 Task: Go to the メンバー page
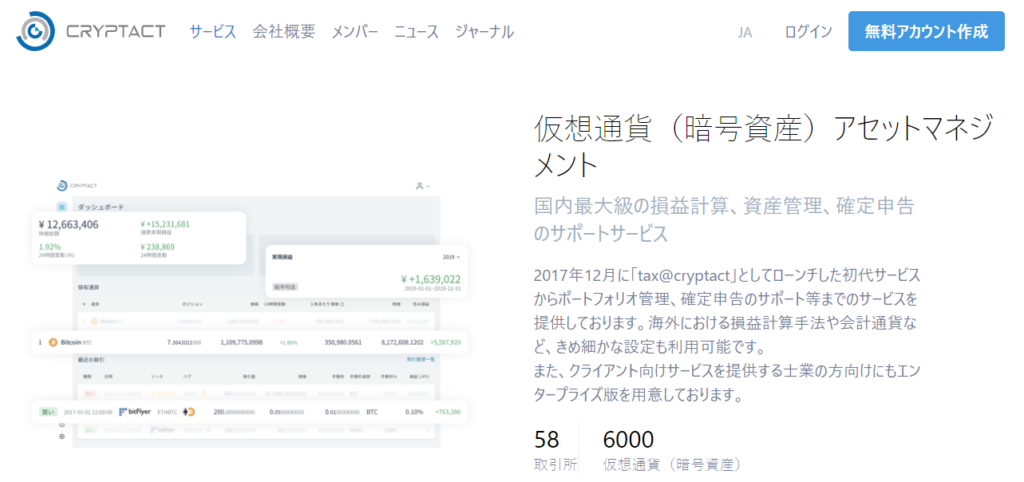click(355, 31)
